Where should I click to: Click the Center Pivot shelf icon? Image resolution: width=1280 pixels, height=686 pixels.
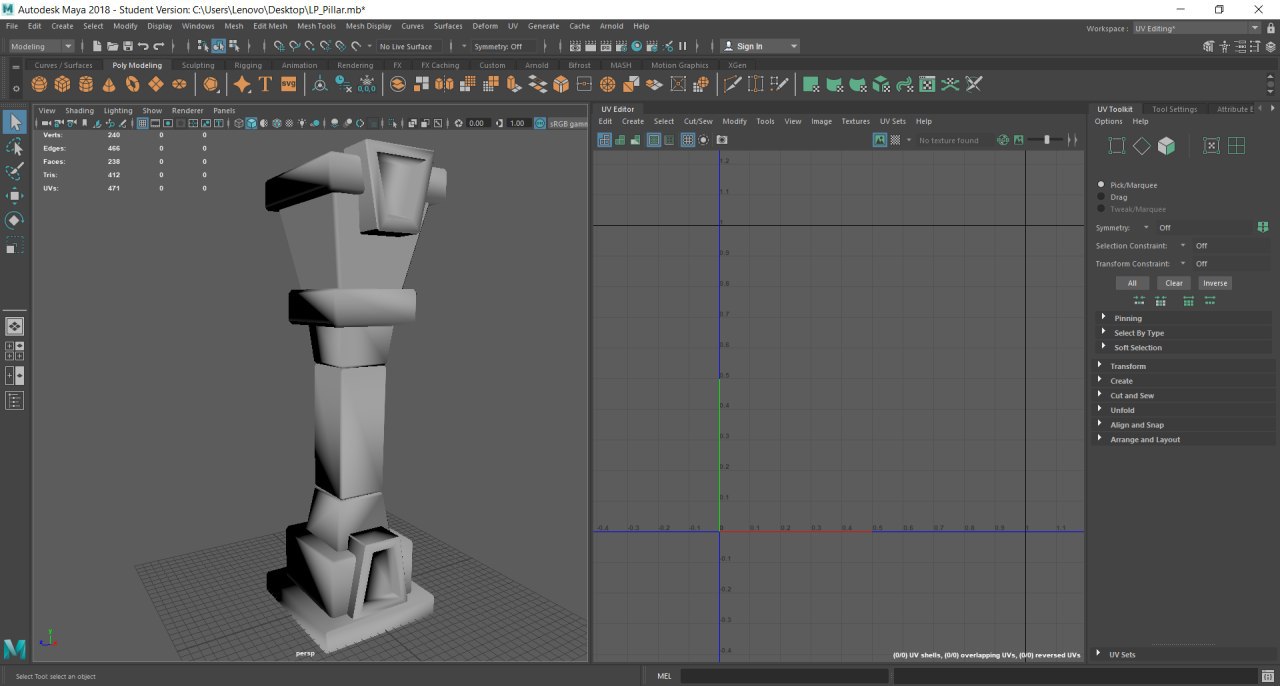[x=319, y=84]
